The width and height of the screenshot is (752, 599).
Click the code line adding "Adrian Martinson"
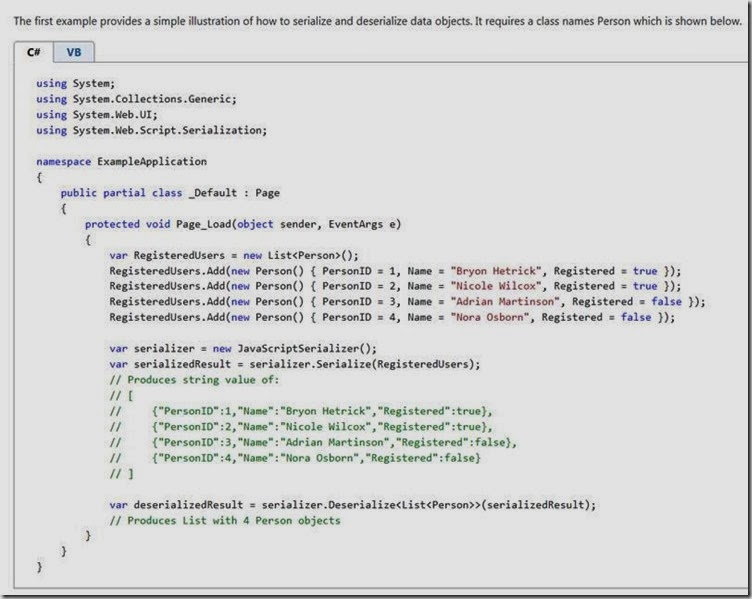(x=407, y=302)
